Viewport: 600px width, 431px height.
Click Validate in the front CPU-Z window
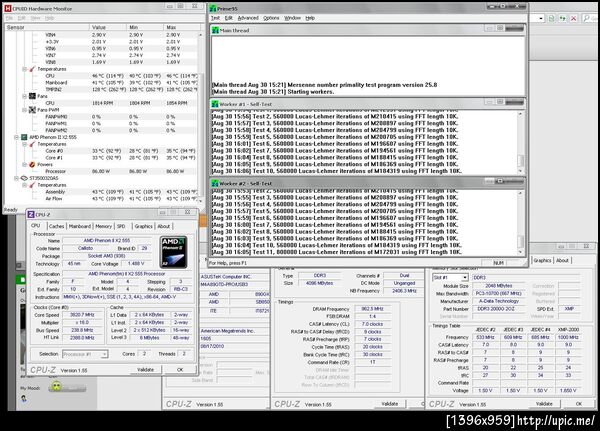click(145, 370)
